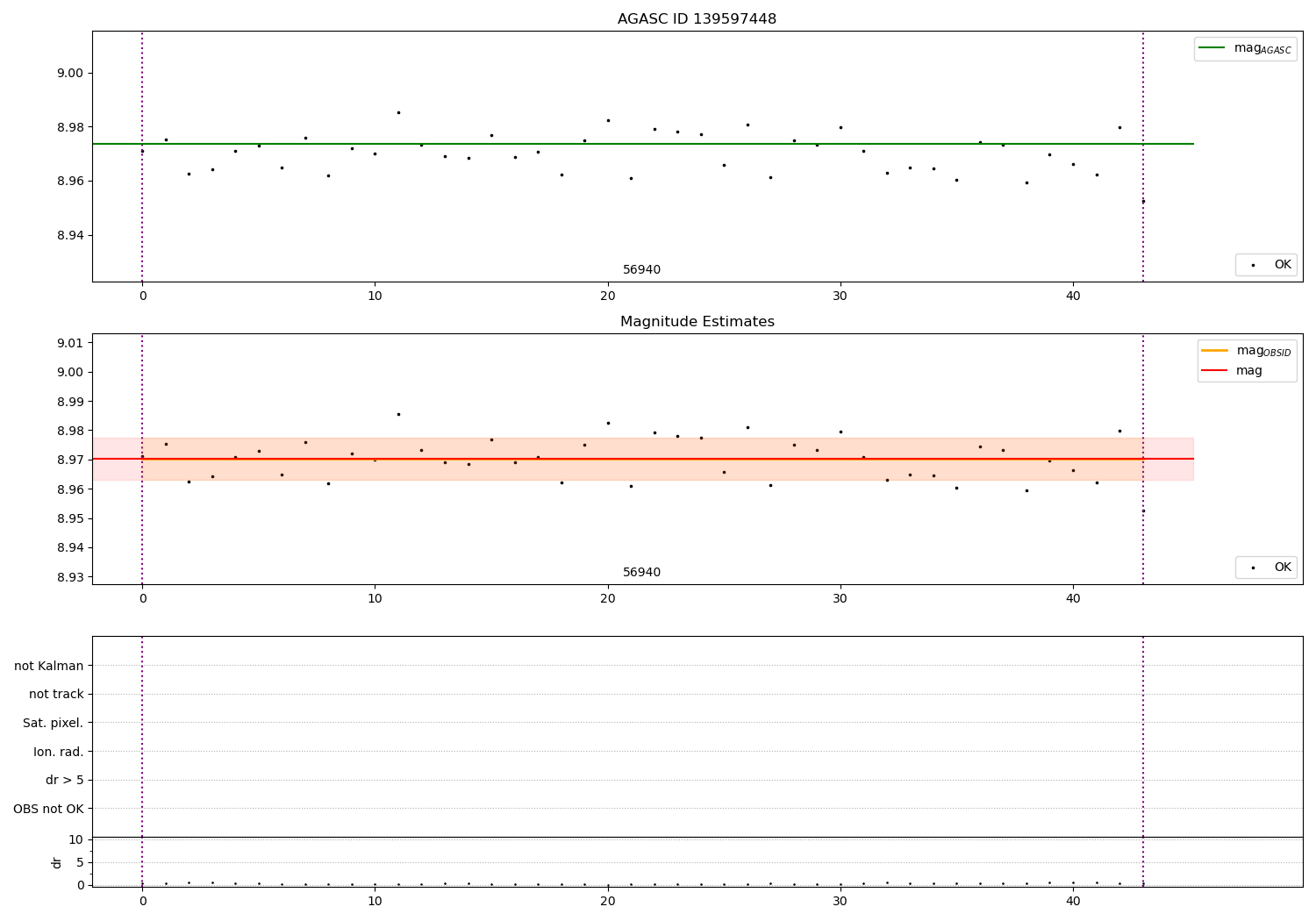Click the 9.01 y-tick in Magnitude Estimates plot
Viewport: 1316px width, 921px height.
coord(69,343)
